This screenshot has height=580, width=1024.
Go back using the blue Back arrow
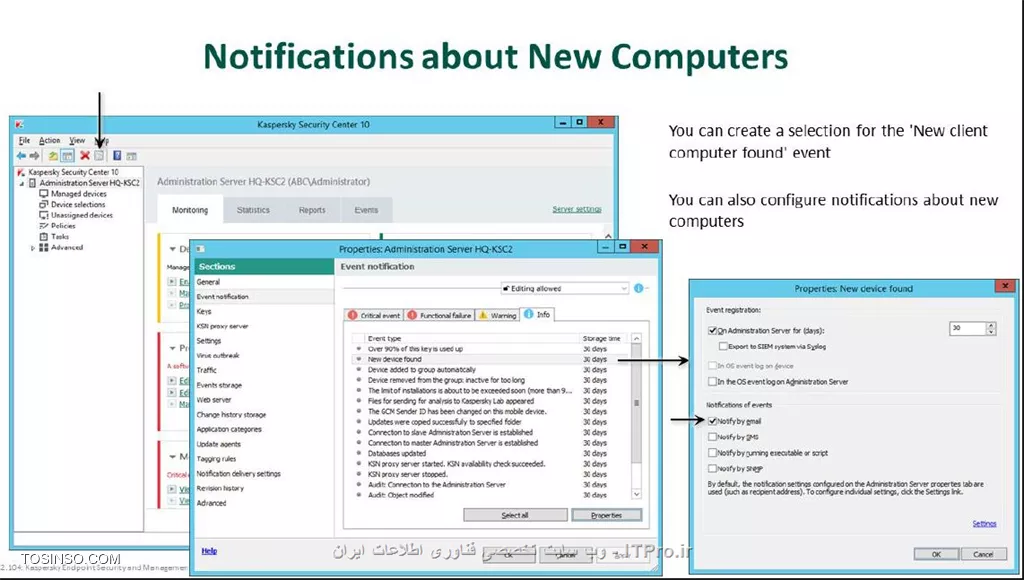(x=21, y=155)
